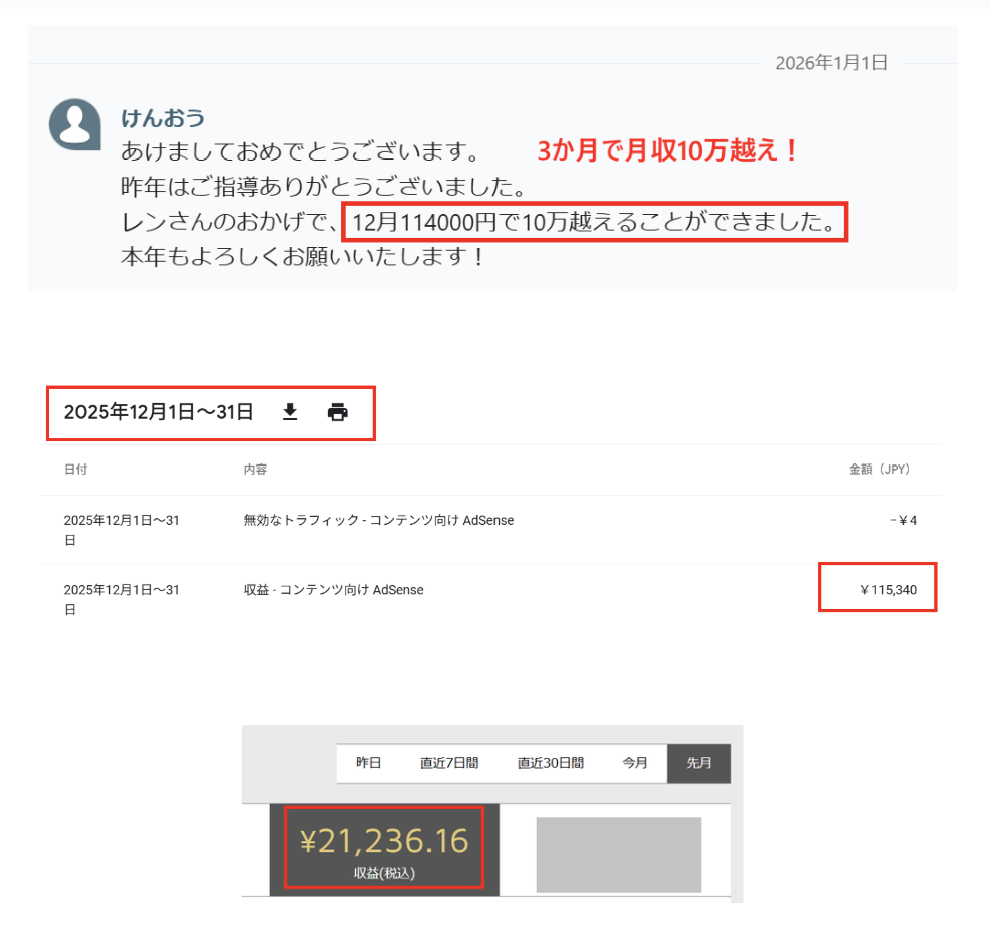
Task: Click the user avatar icon
Action: (x=75, y=124)
